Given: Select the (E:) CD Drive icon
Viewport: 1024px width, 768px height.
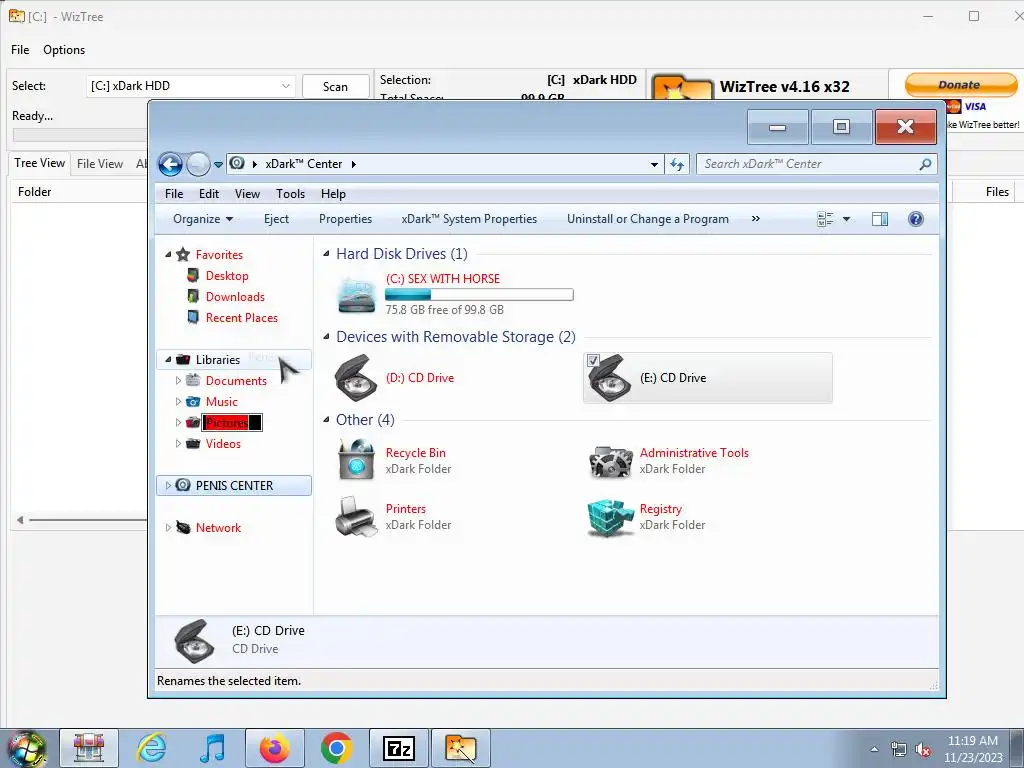Looking at the screenshot, I should 609,379.
